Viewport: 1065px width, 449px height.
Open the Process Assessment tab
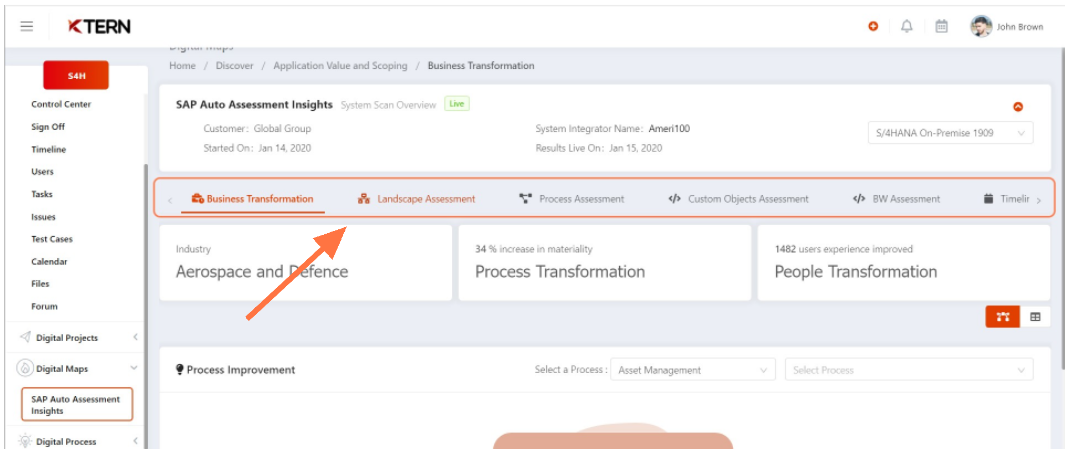pyautogui.click(x=571, y=199)
